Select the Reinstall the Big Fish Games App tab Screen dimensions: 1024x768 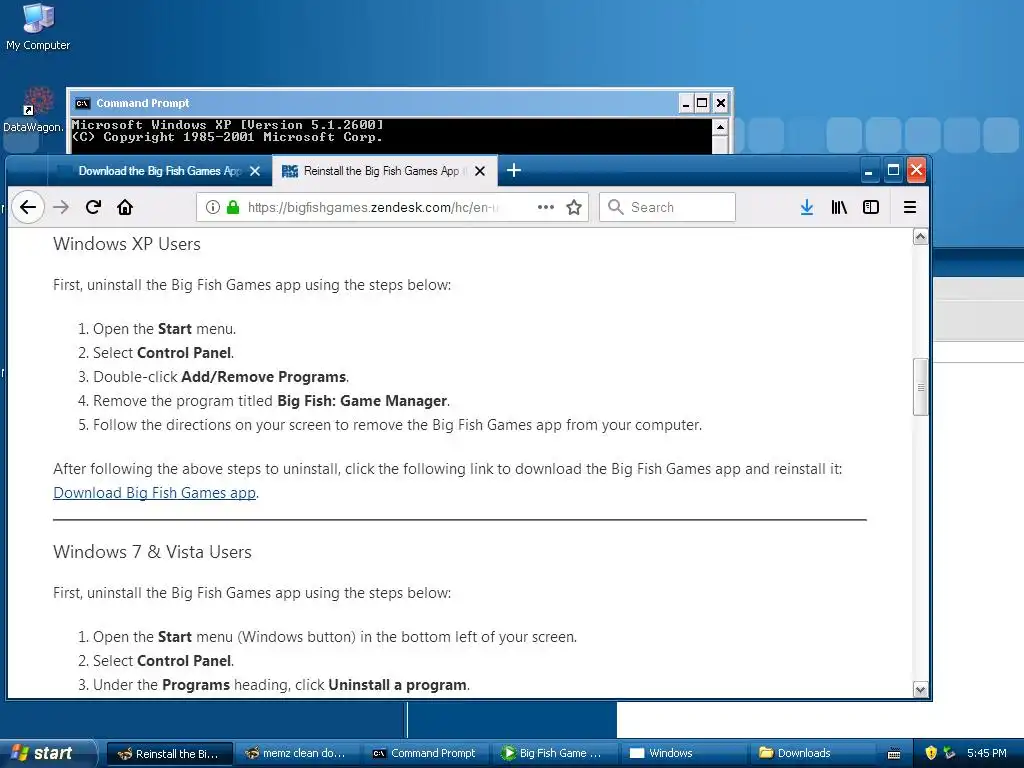pyautogui.click(x=385, y=171)
